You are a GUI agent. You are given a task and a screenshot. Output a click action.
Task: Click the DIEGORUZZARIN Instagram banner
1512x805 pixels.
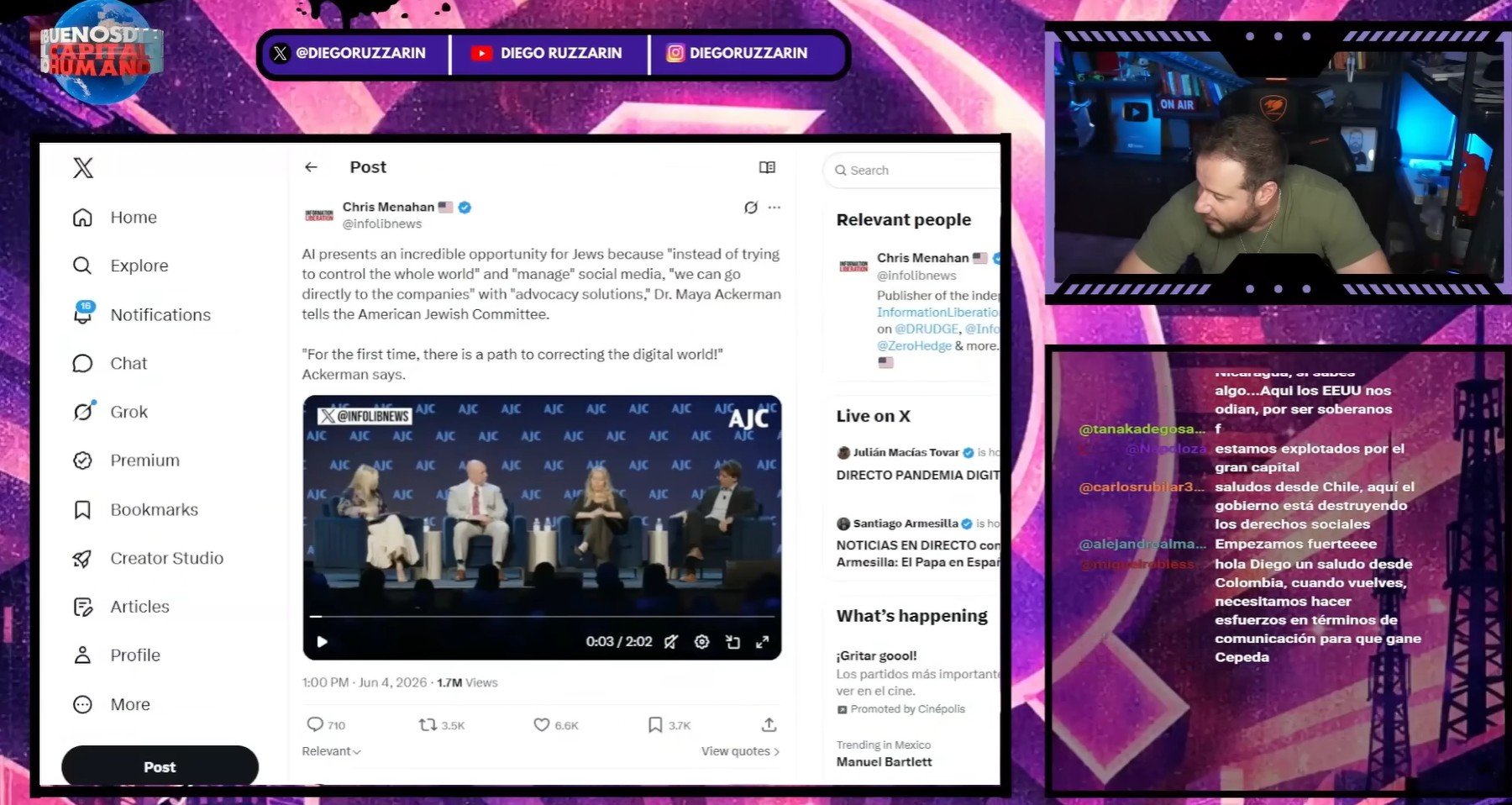click(737, 53)
